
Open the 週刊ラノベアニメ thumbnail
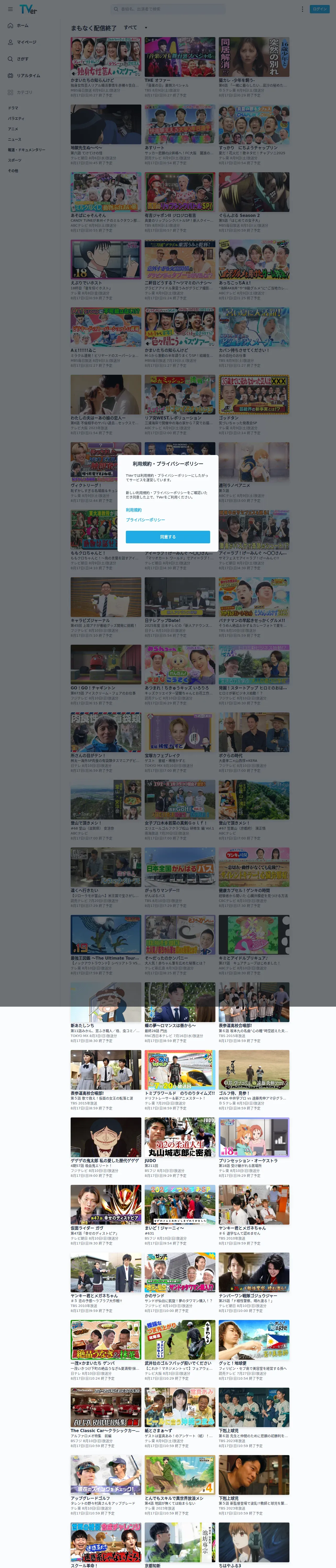pos(254,462)
